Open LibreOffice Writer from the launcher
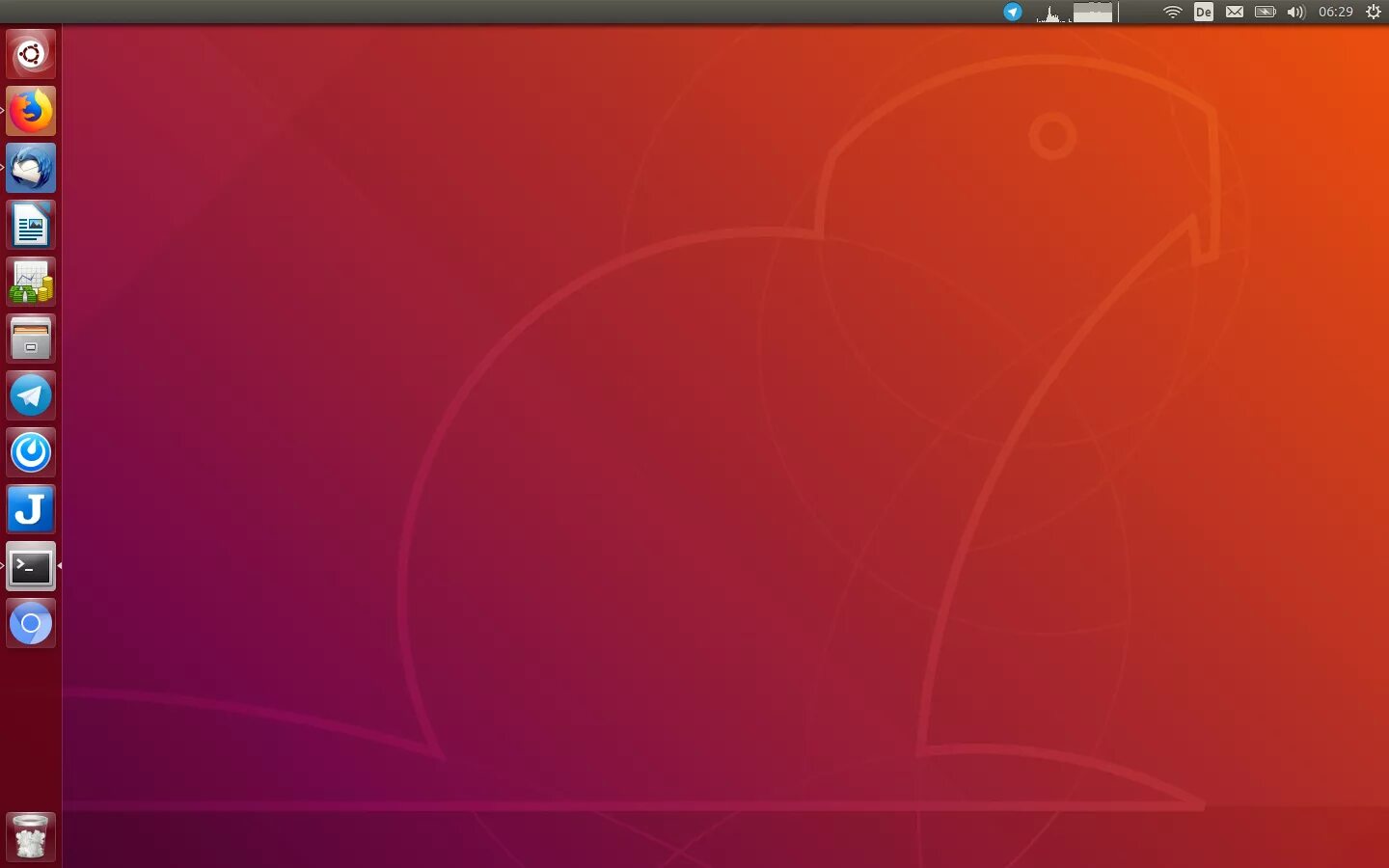Viewport: 1389px width, 868px height. [x=31, y=225]
